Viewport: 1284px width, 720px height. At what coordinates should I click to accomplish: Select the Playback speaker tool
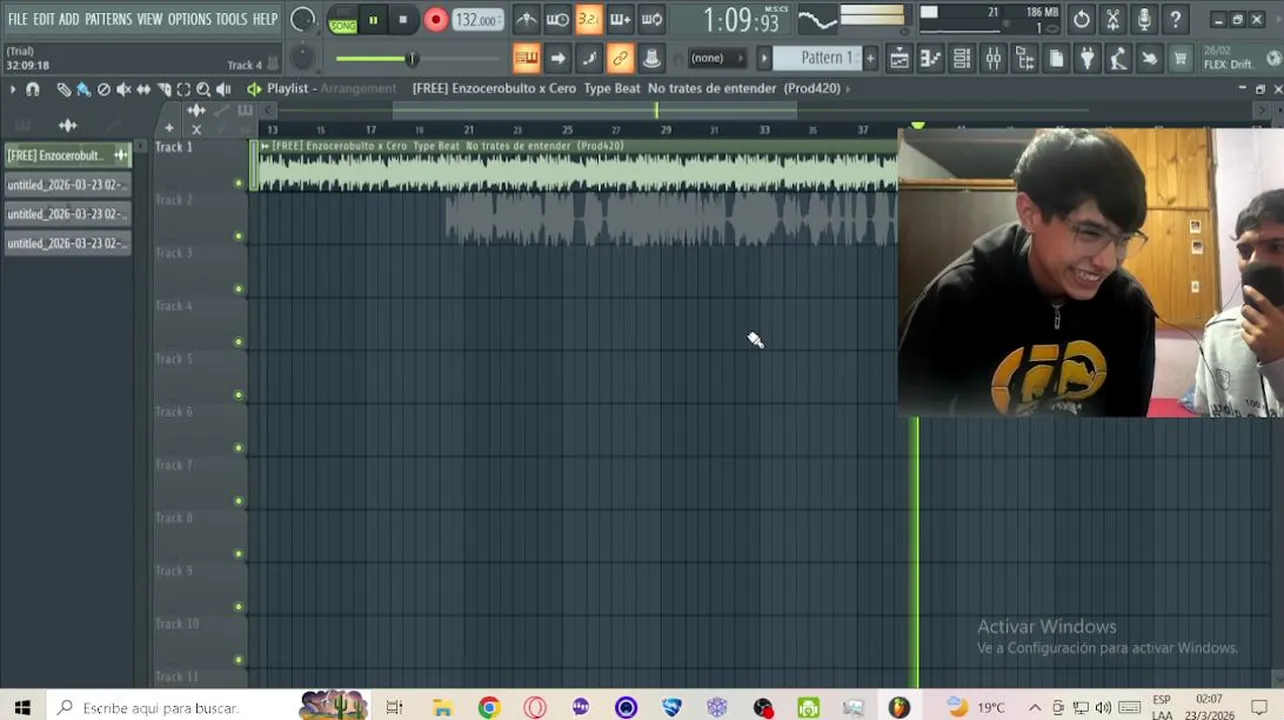click(x=224, y=89)
